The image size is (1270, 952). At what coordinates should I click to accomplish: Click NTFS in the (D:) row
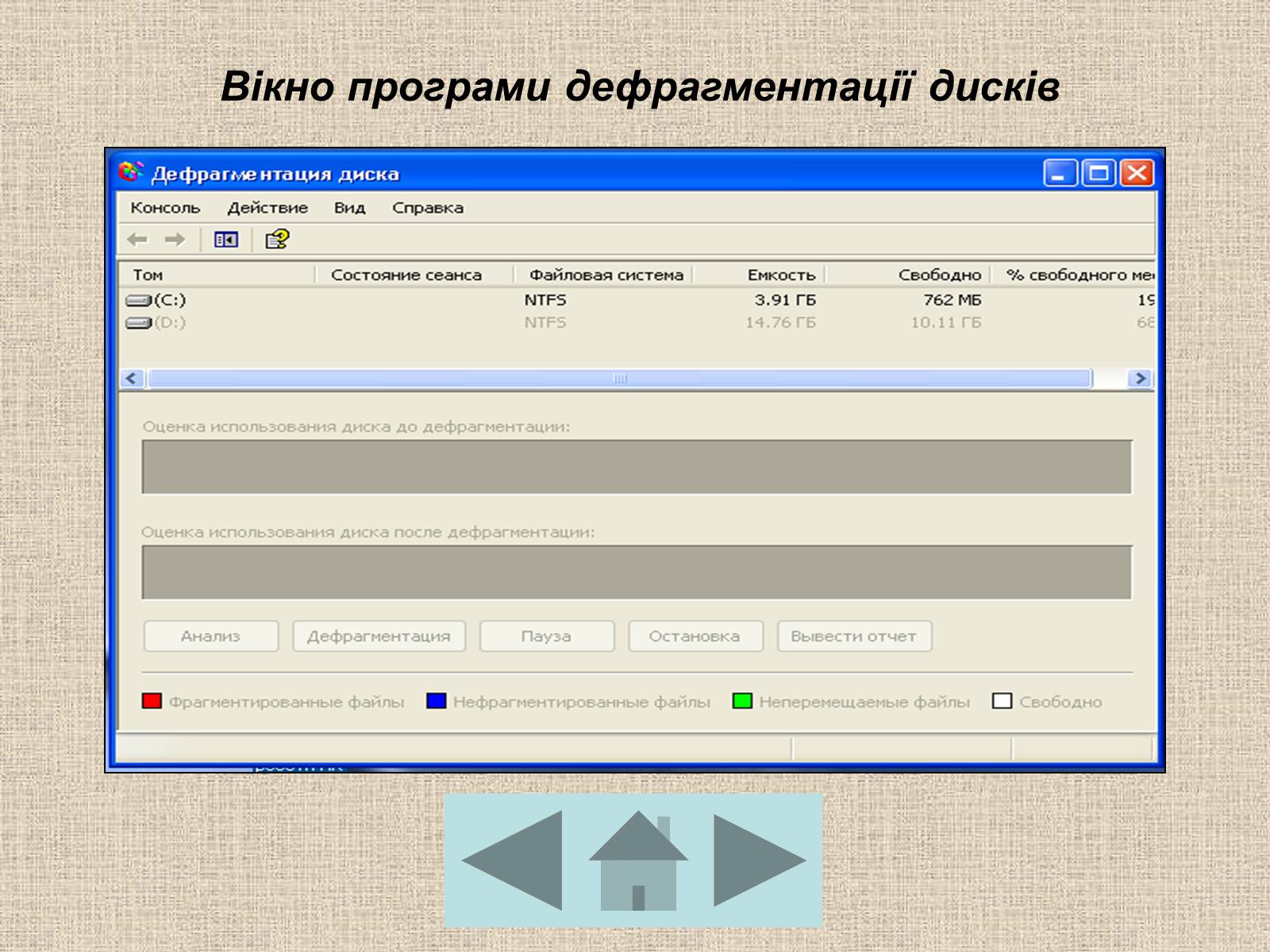pyautogui.click(x=545, y=322)
